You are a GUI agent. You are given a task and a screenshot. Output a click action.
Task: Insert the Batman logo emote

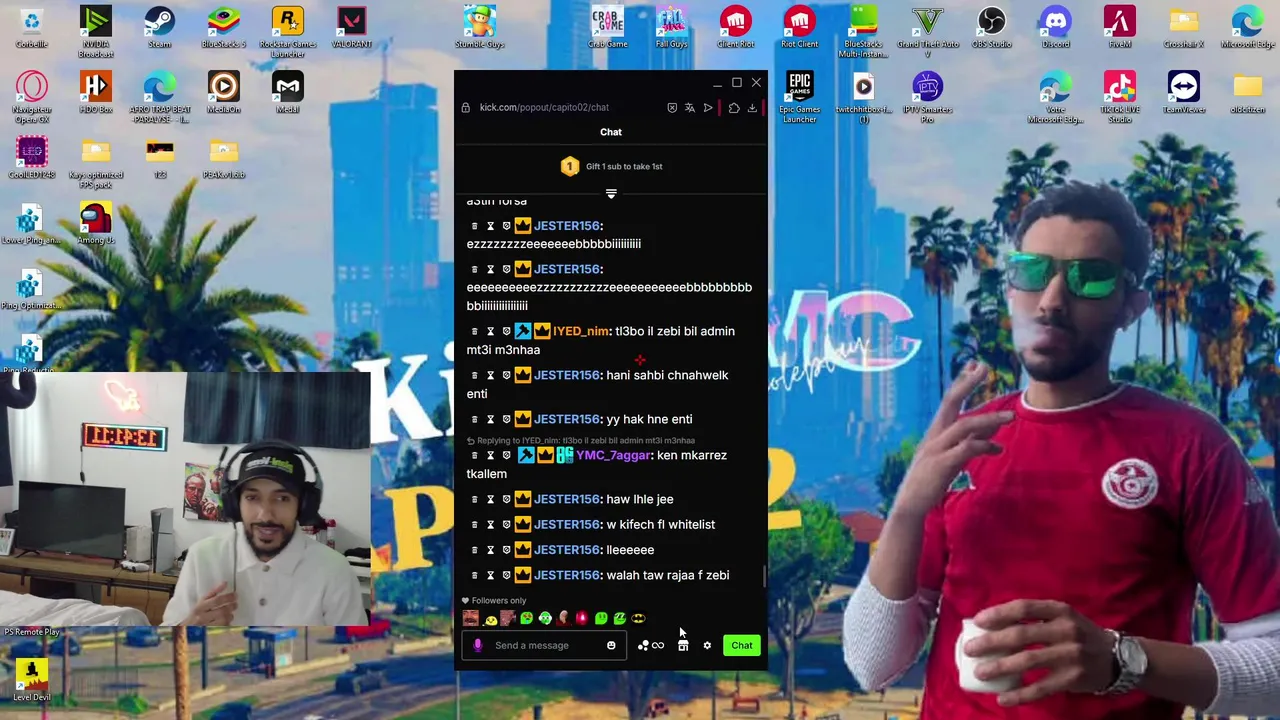tap(638, 618)
